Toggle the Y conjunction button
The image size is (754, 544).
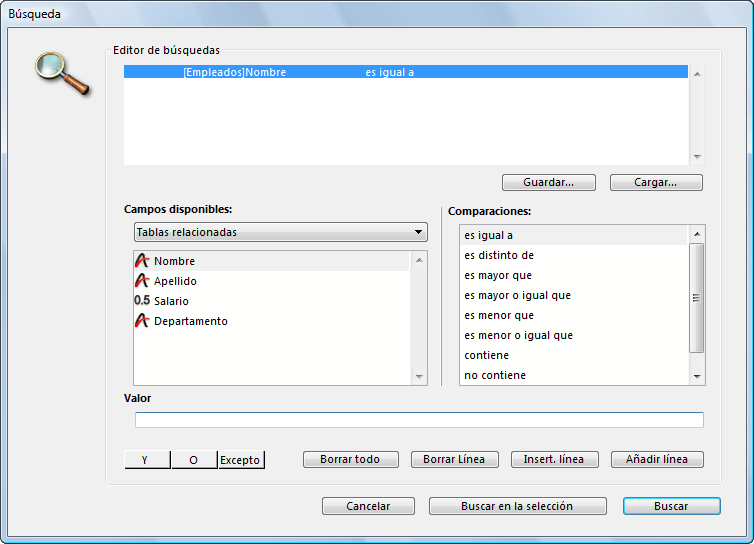[x=147, y=460]
